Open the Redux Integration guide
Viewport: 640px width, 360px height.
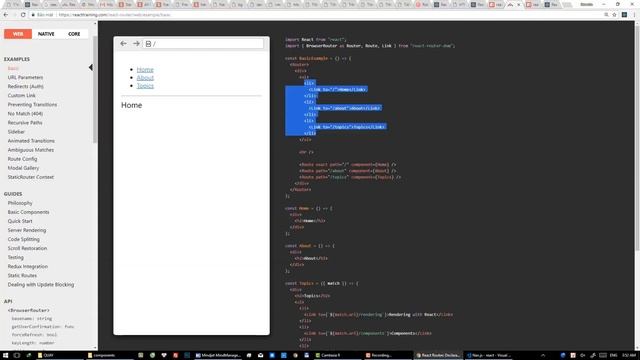[28, 267]
